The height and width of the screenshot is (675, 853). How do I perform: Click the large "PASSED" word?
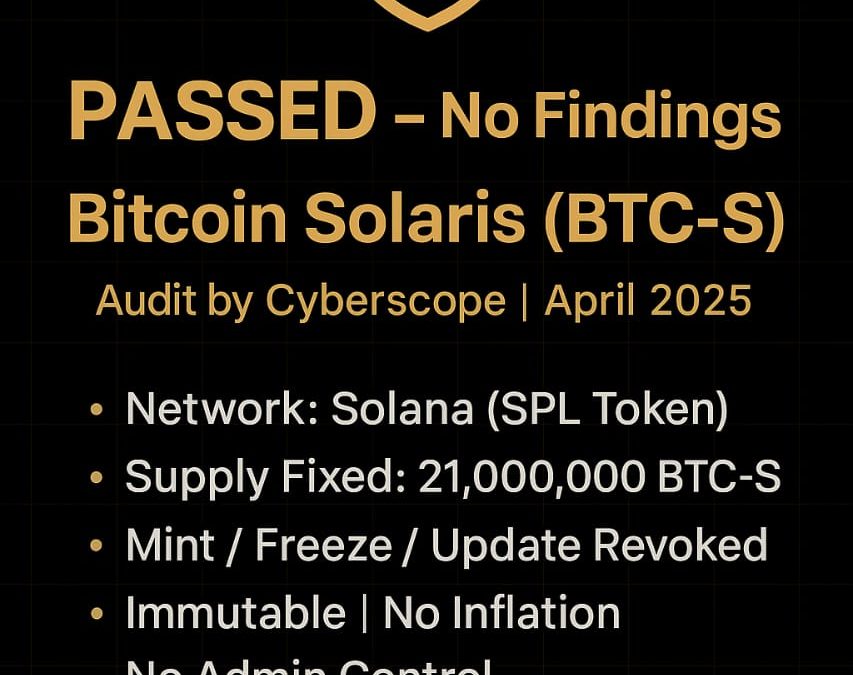tap(221, 113)
